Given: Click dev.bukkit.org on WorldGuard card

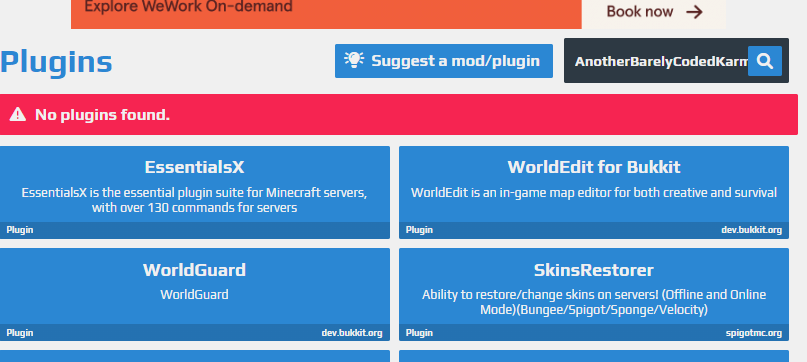Looking at the screenshot, I should (352, 333).
